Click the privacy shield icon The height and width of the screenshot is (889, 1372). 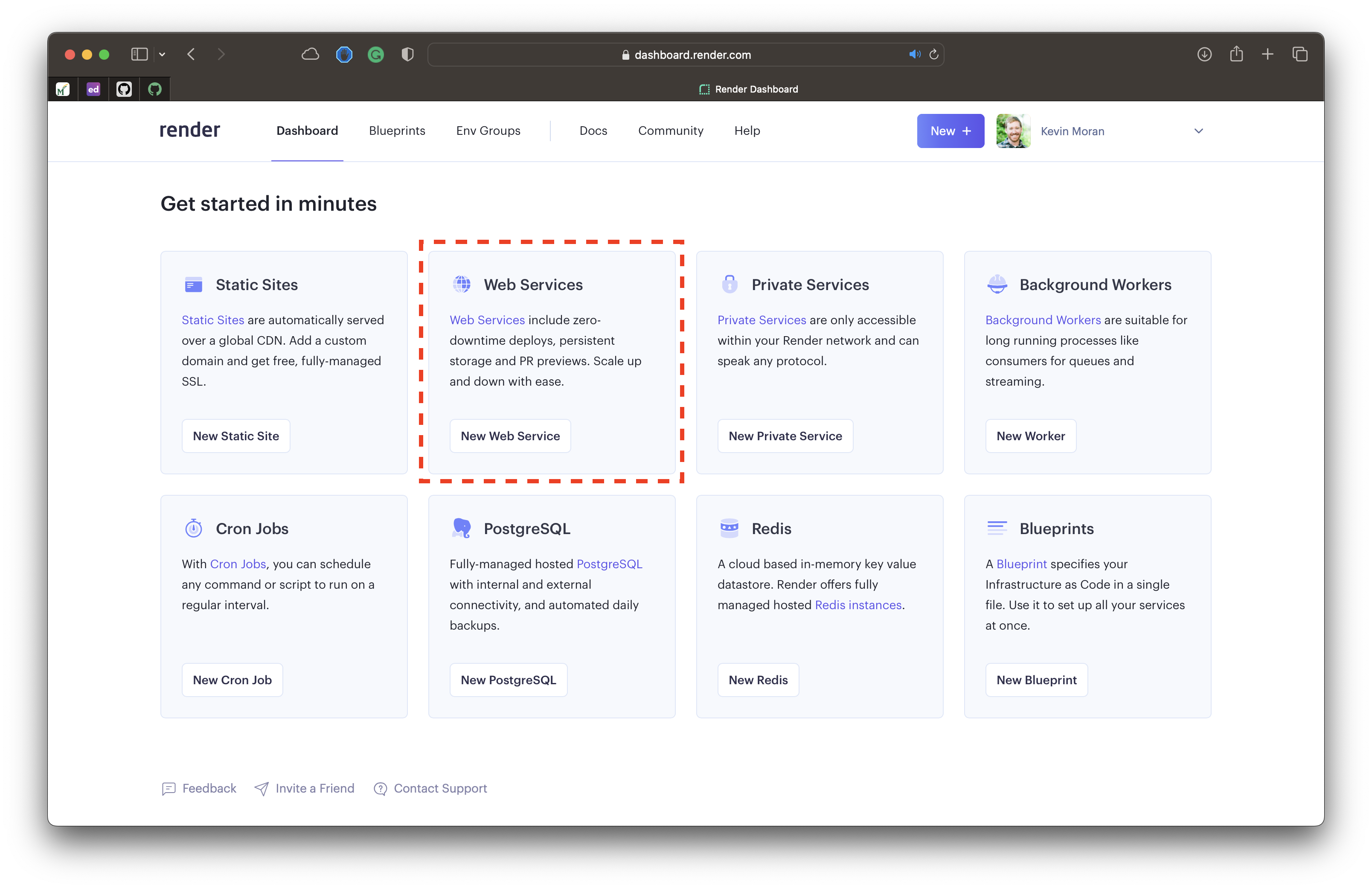(x=407, y=55)
